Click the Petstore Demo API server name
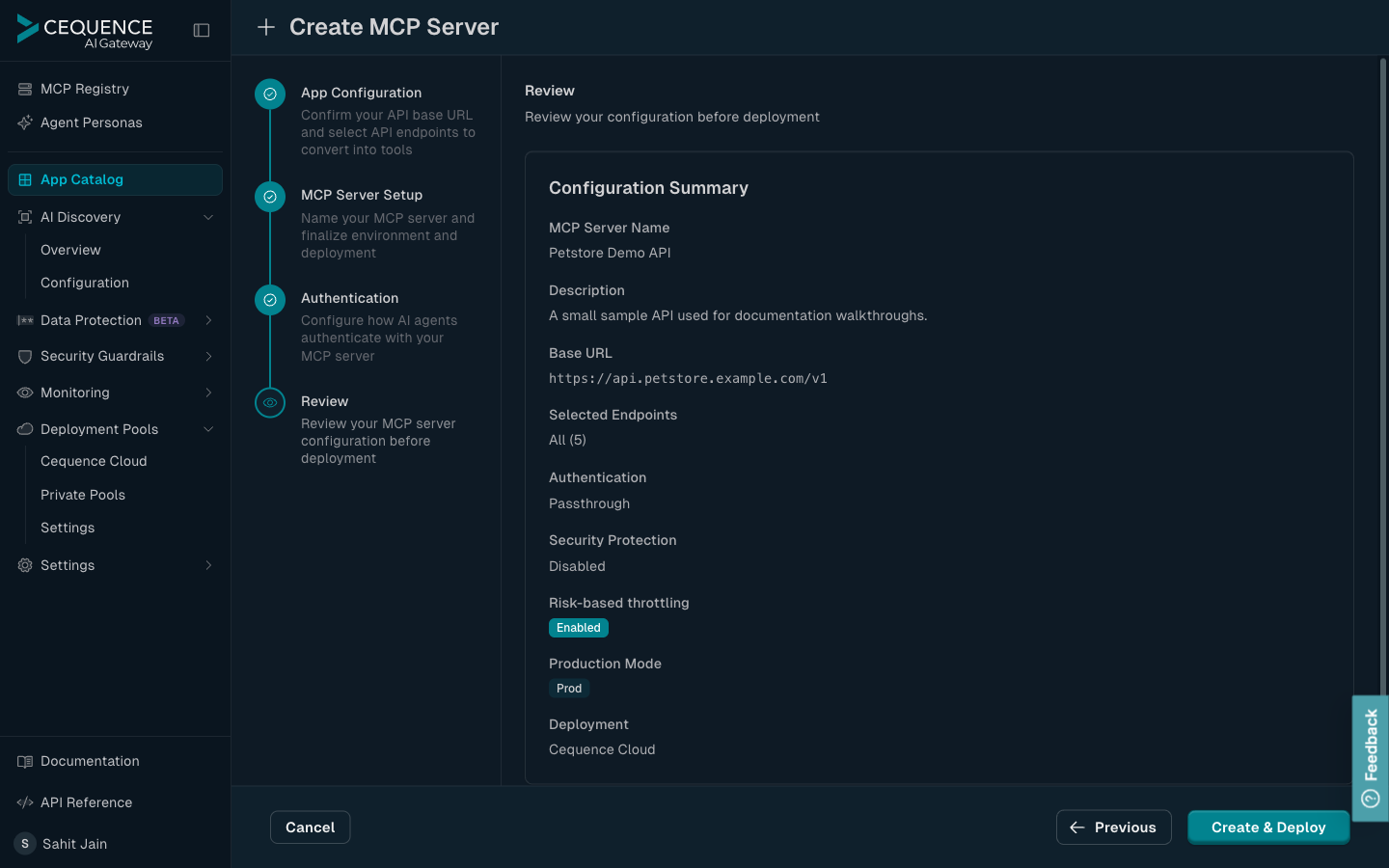This screenshot has height=868, width=1389. 610,253
